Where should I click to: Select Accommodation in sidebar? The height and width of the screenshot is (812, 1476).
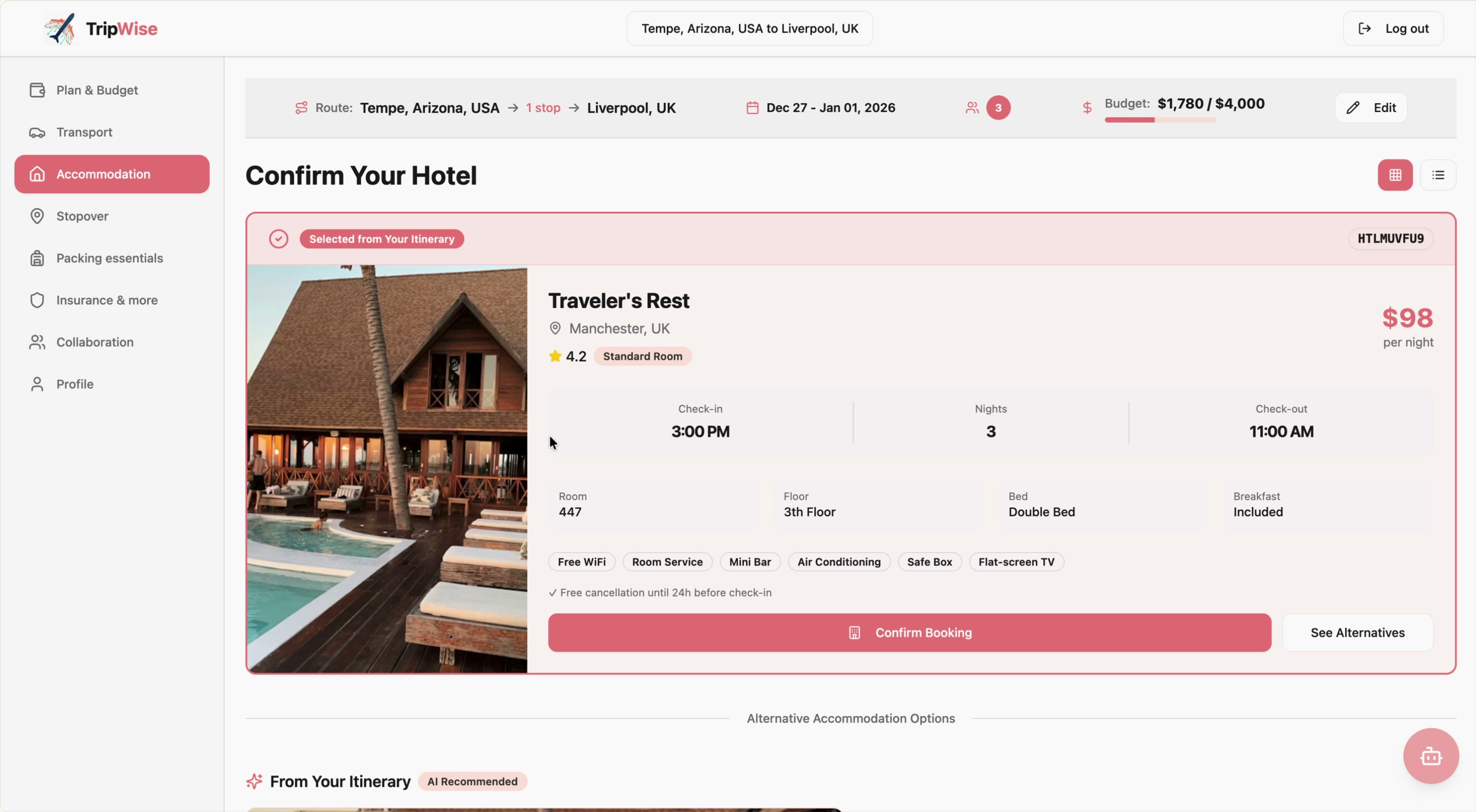(112, 174)
